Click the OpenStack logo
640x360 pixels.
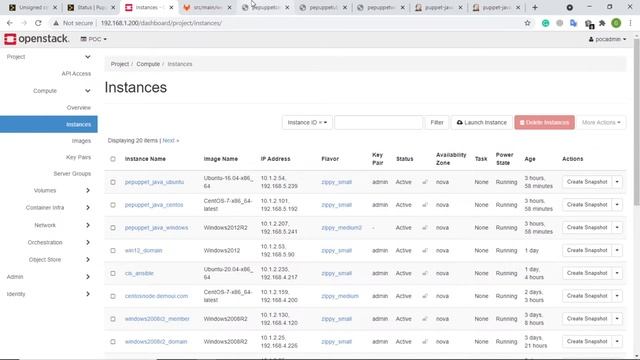point(36,39)
